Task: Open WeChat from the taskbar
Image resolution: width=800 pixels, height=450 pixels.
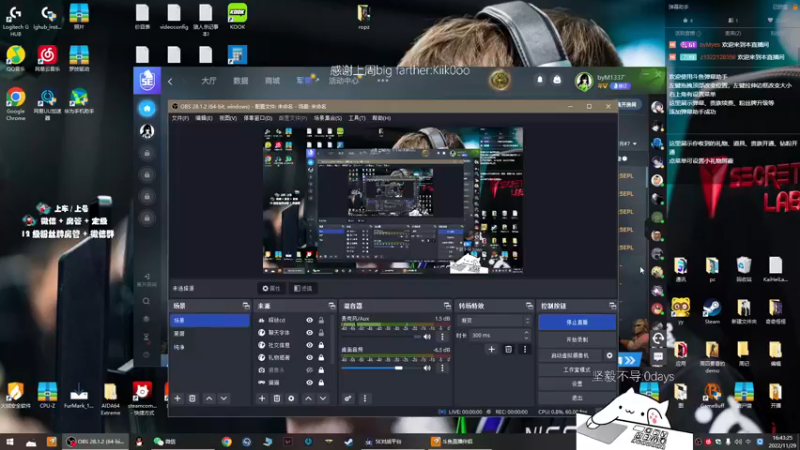Action: point(165,442)
